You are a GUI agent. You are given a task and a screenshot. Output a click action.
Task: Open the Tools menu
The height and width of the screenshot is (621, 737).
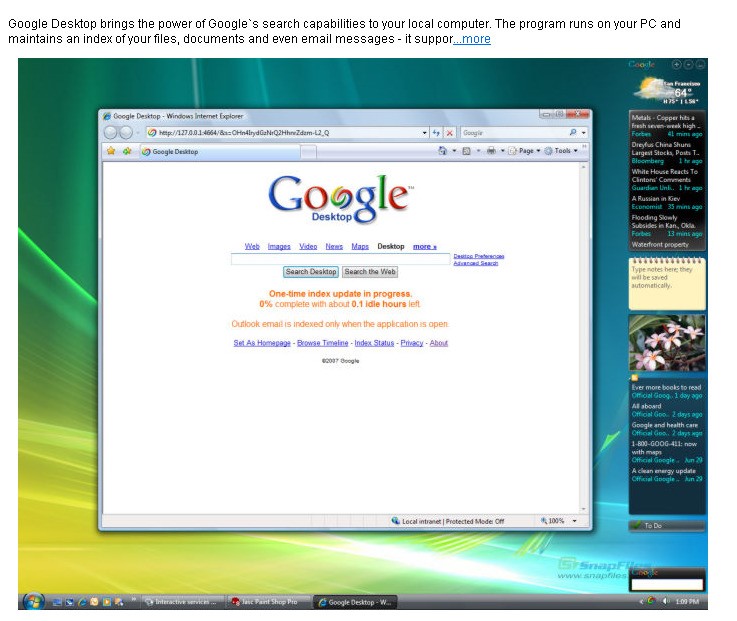pos(561,151)
